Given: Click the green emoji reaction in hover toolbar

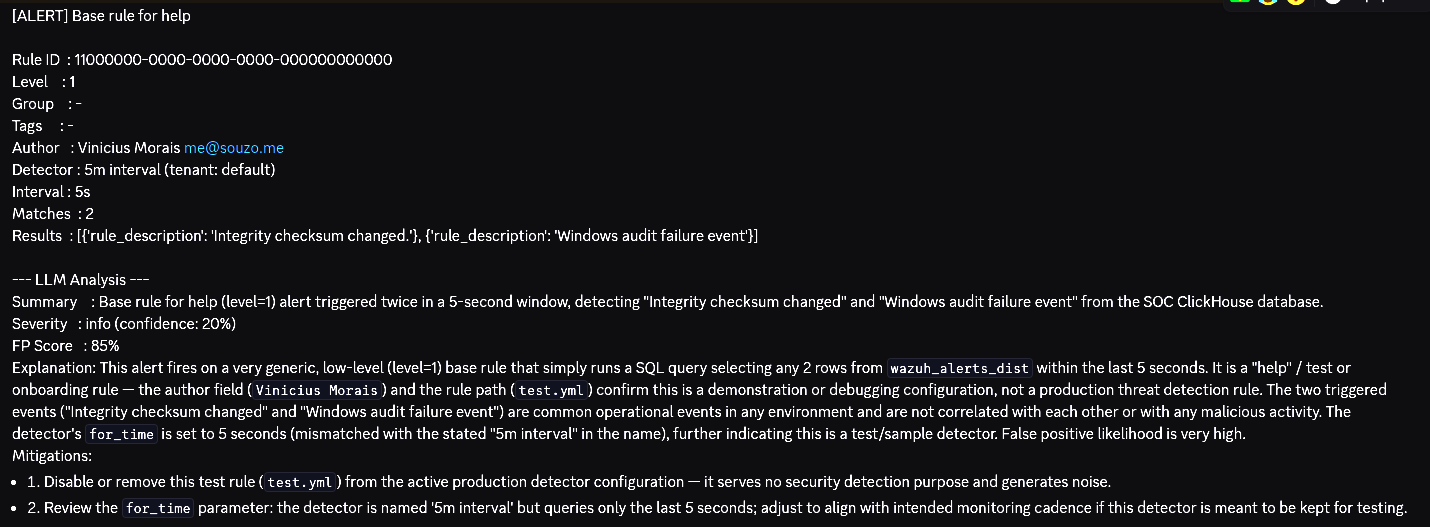Looking at the screenshot, I should click(x=1240, y=2).
